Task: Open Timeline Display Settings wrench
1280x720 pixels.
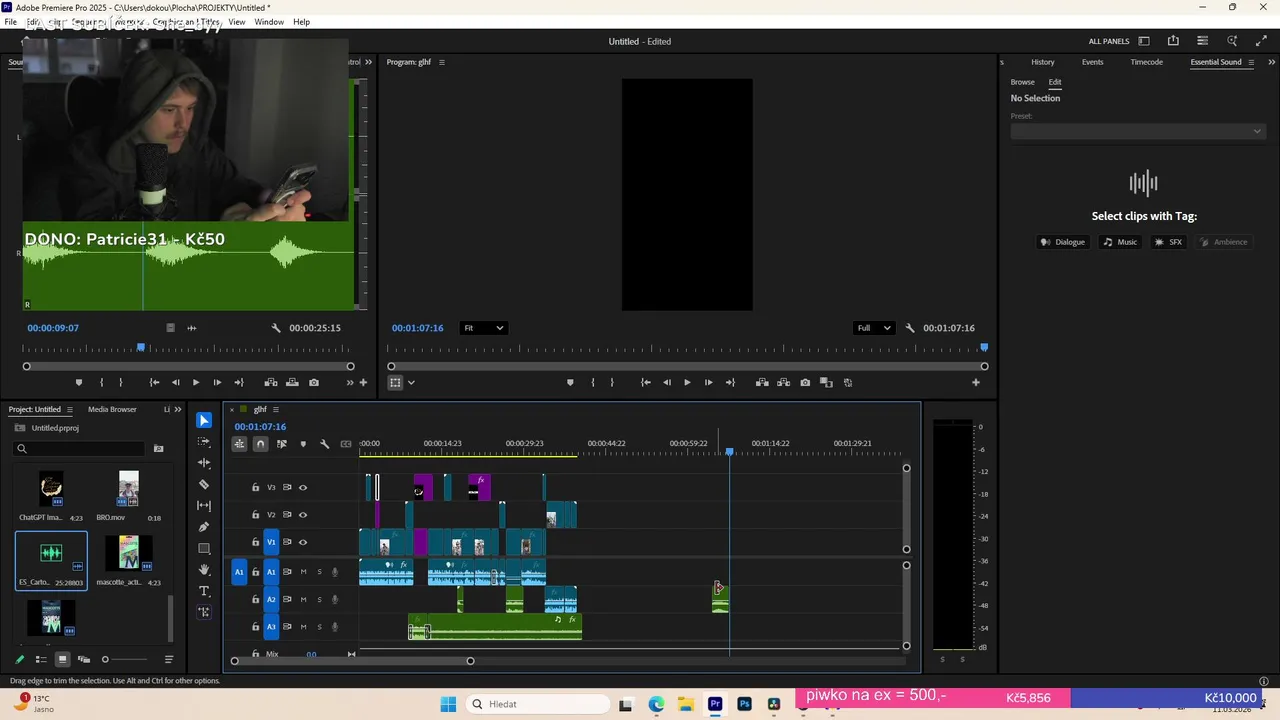Action: click(x=324, y=444)
